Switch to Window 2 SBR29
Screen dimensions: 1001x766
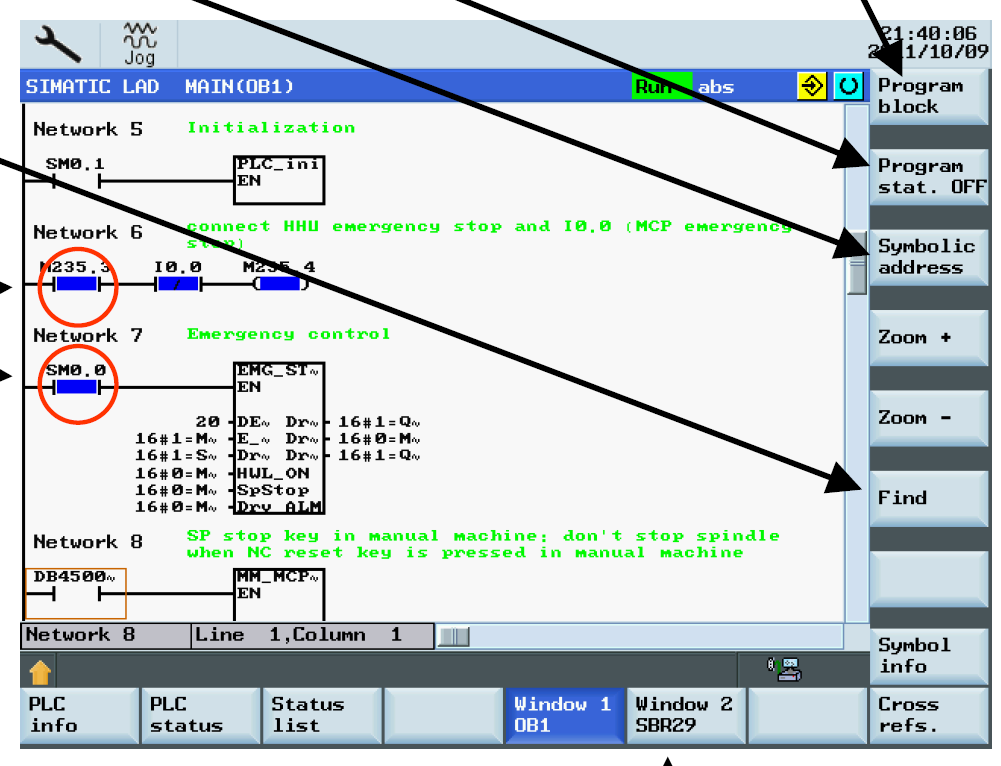click(x=686, y=716)
